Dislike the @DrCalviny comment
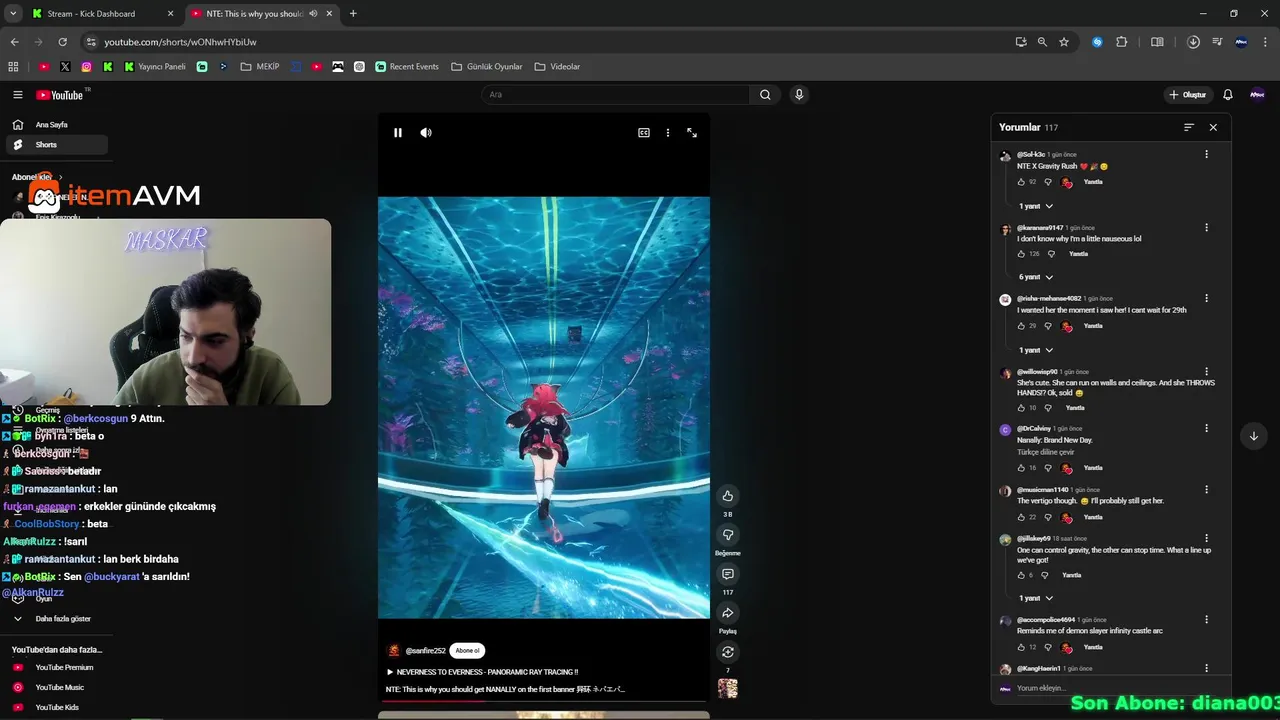Screen dimensions: 1280x720 1048,468
